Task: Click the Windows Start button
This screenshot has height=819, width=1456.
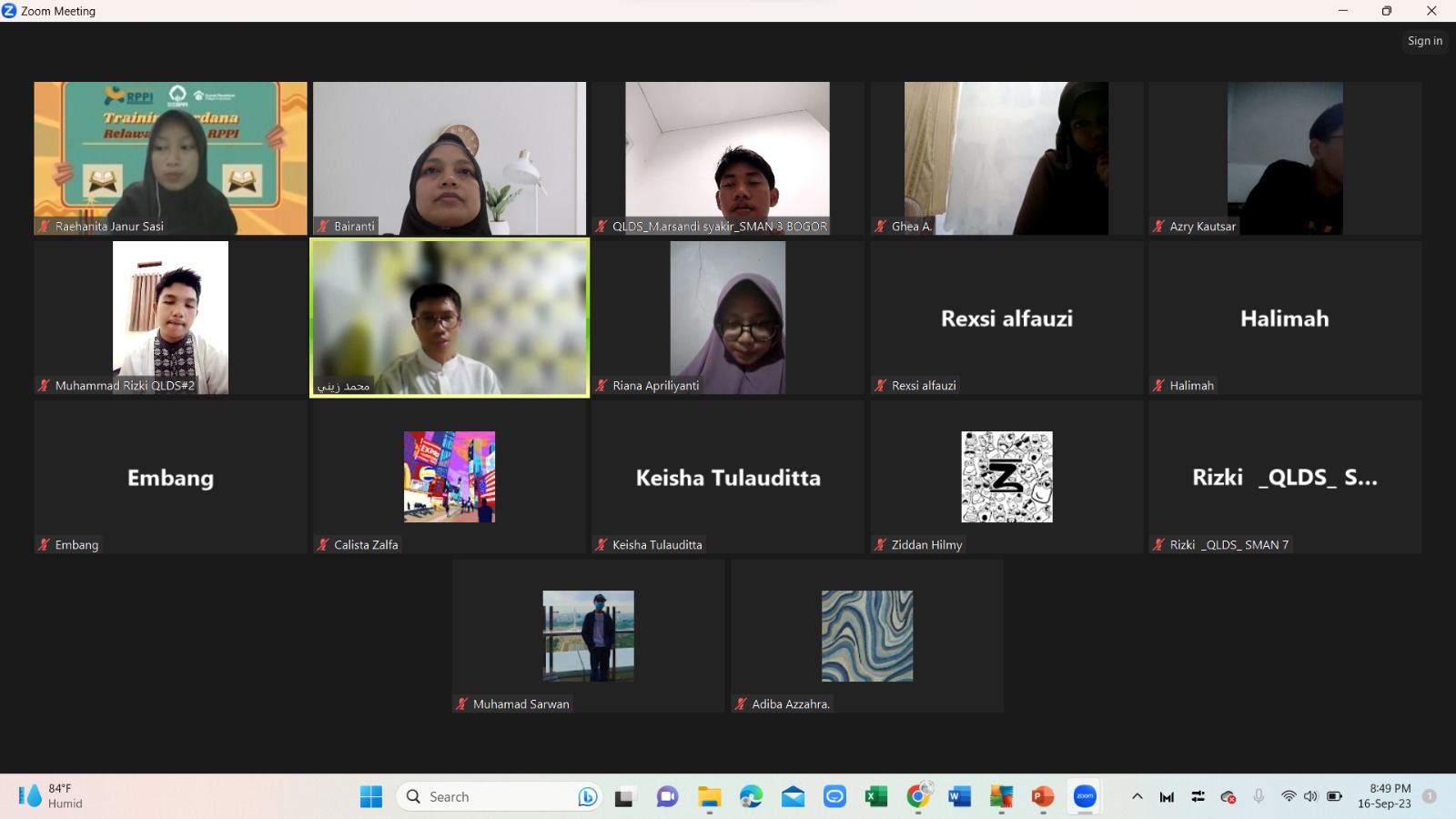Action: 371,796
